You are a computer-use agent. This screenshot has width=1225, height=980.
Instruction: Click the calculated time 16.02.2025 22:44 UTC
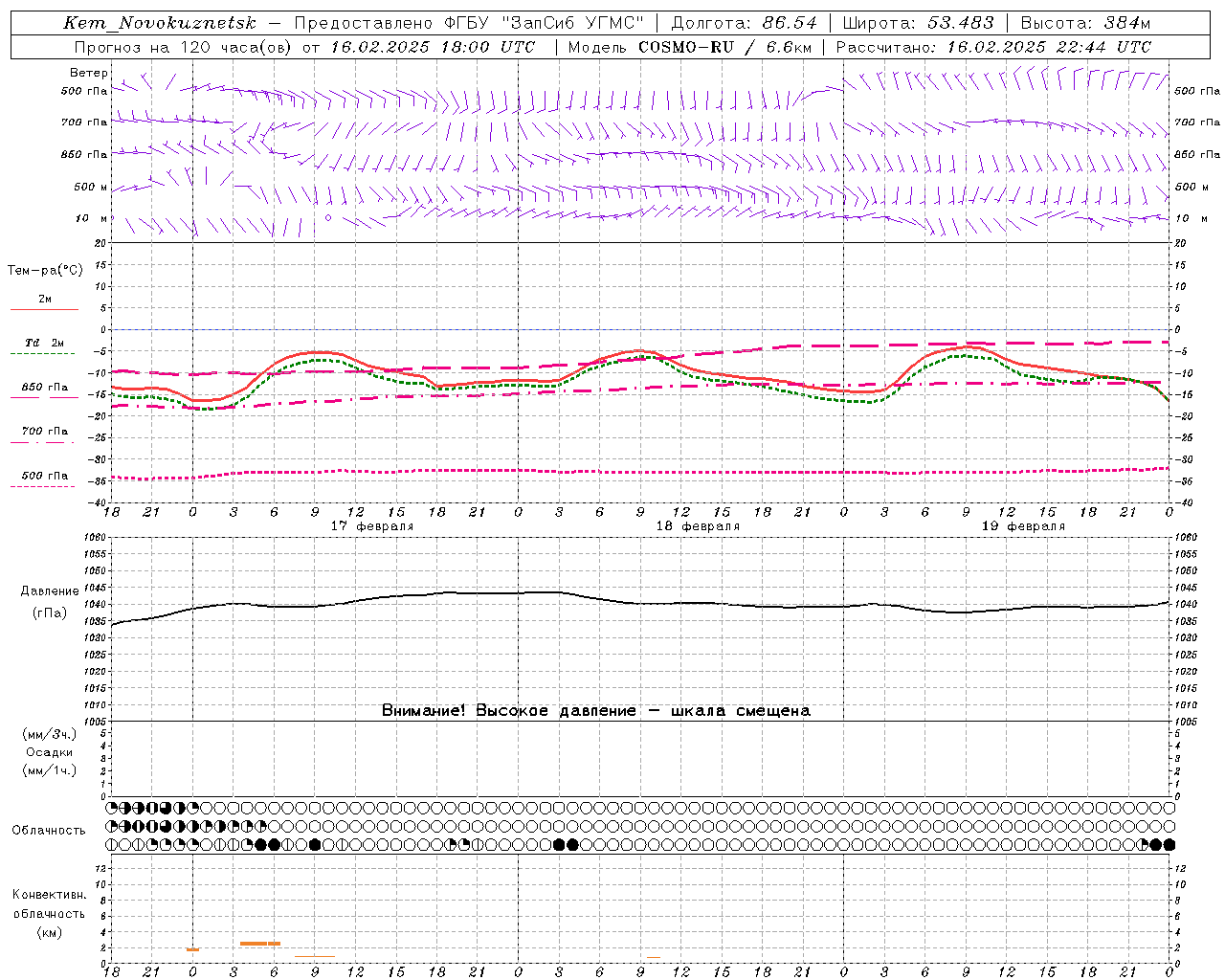coord(1049,47)
